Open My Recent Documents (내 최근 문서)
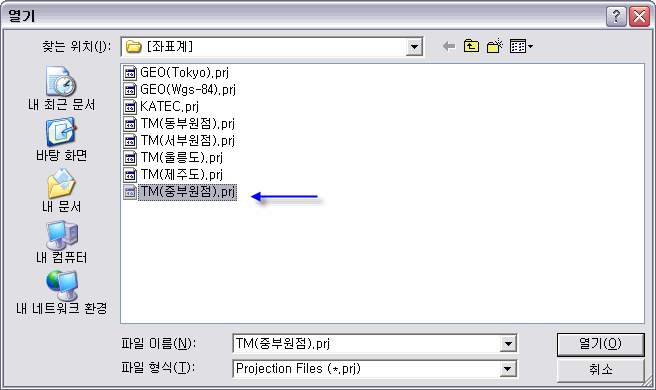The image size is (656, 390). pos(62,89)
